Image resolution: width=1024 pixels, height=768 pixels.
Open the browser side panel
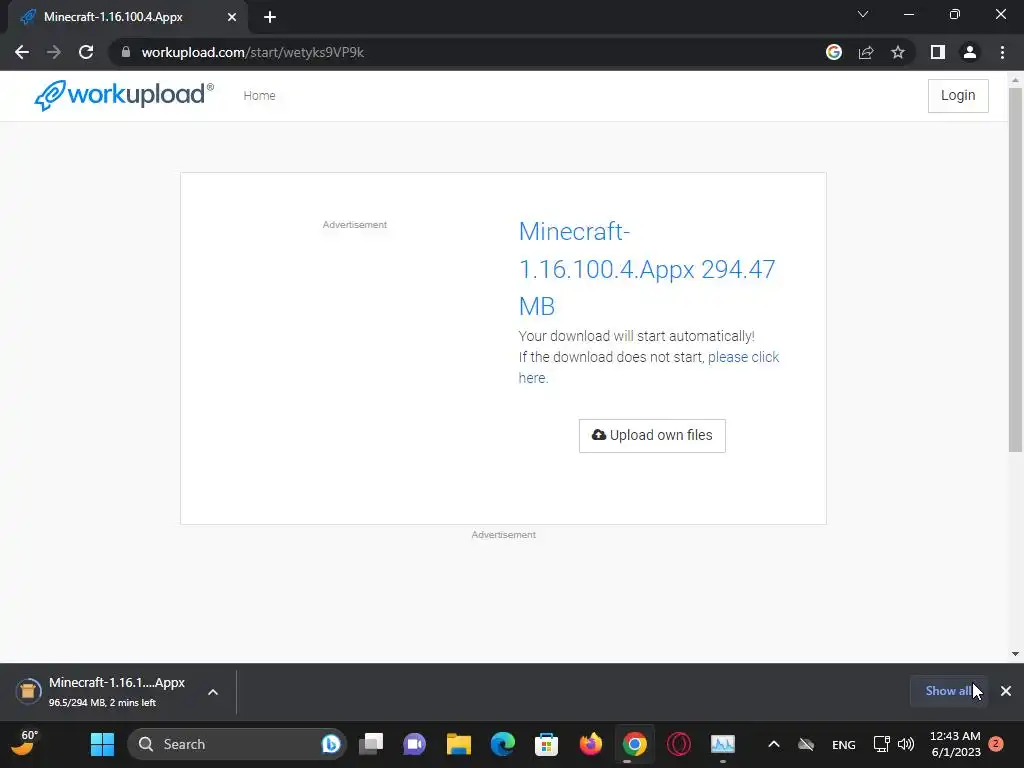(x=938, y=52)
